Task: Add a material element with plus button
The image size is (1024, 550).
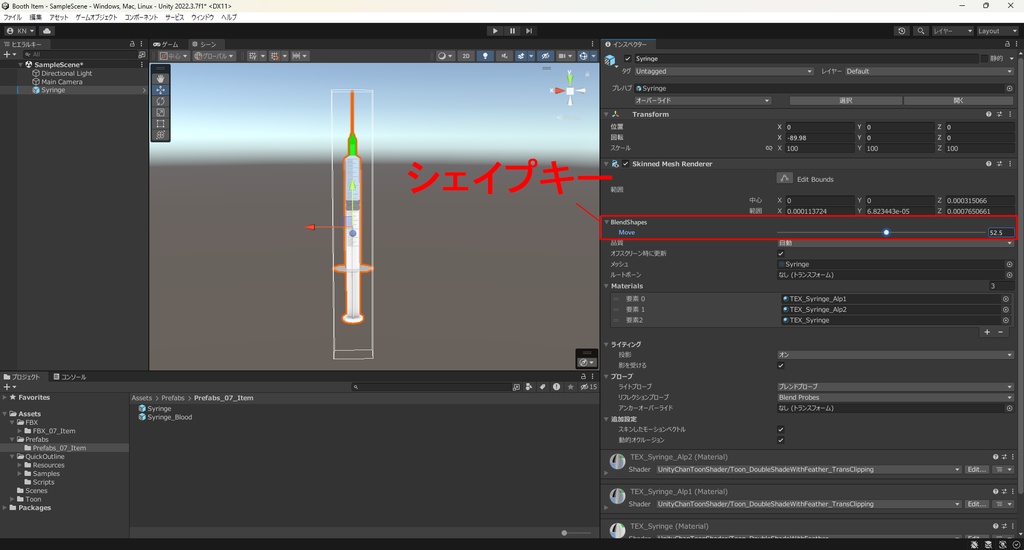Action: pyautogui.click(x=987, y=332)
